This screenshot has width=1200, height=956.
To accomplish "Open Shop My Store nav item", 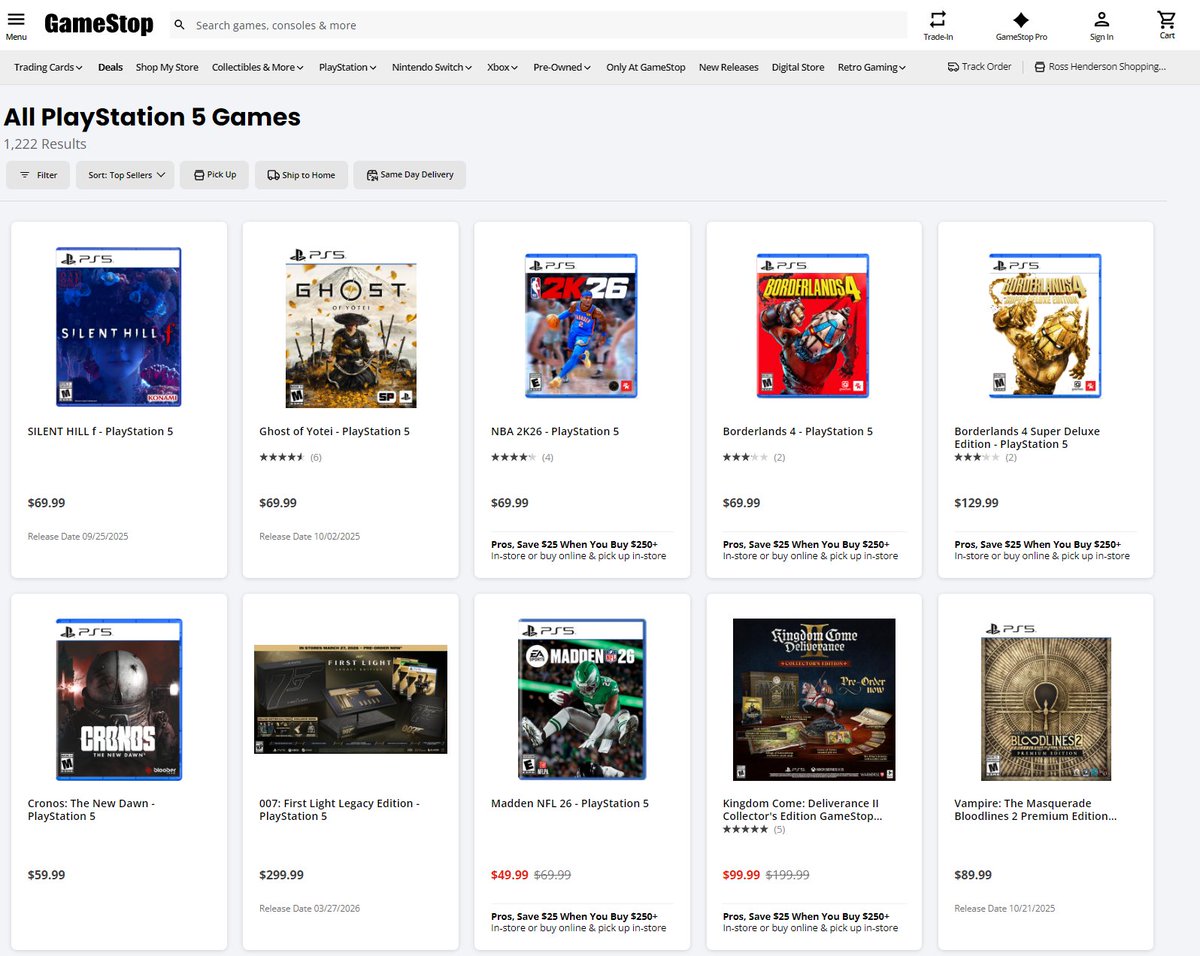I will 167,67.
